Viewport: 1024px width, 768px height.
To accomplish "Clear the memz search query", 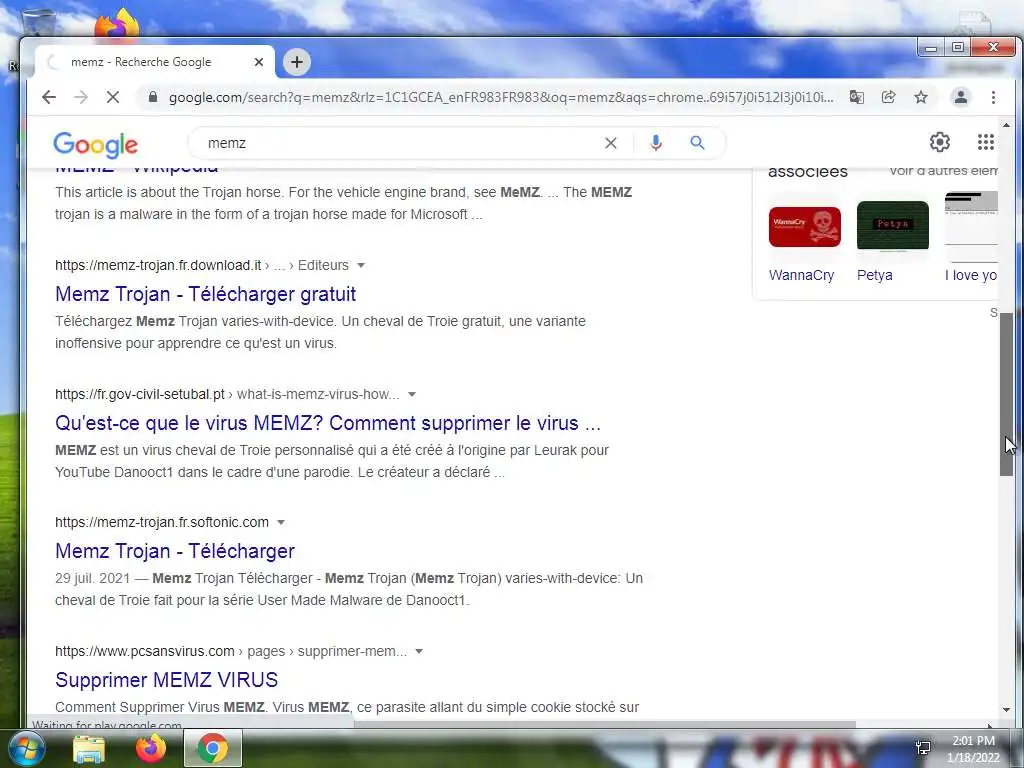I will click(611, 143).
